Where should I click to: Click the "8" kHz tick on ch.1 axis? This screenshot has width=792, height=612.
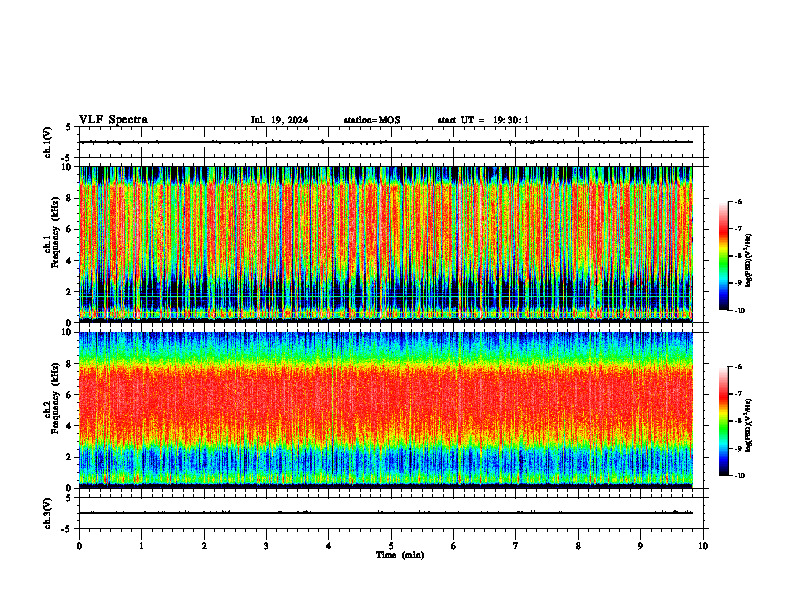(x=70, y=198)
